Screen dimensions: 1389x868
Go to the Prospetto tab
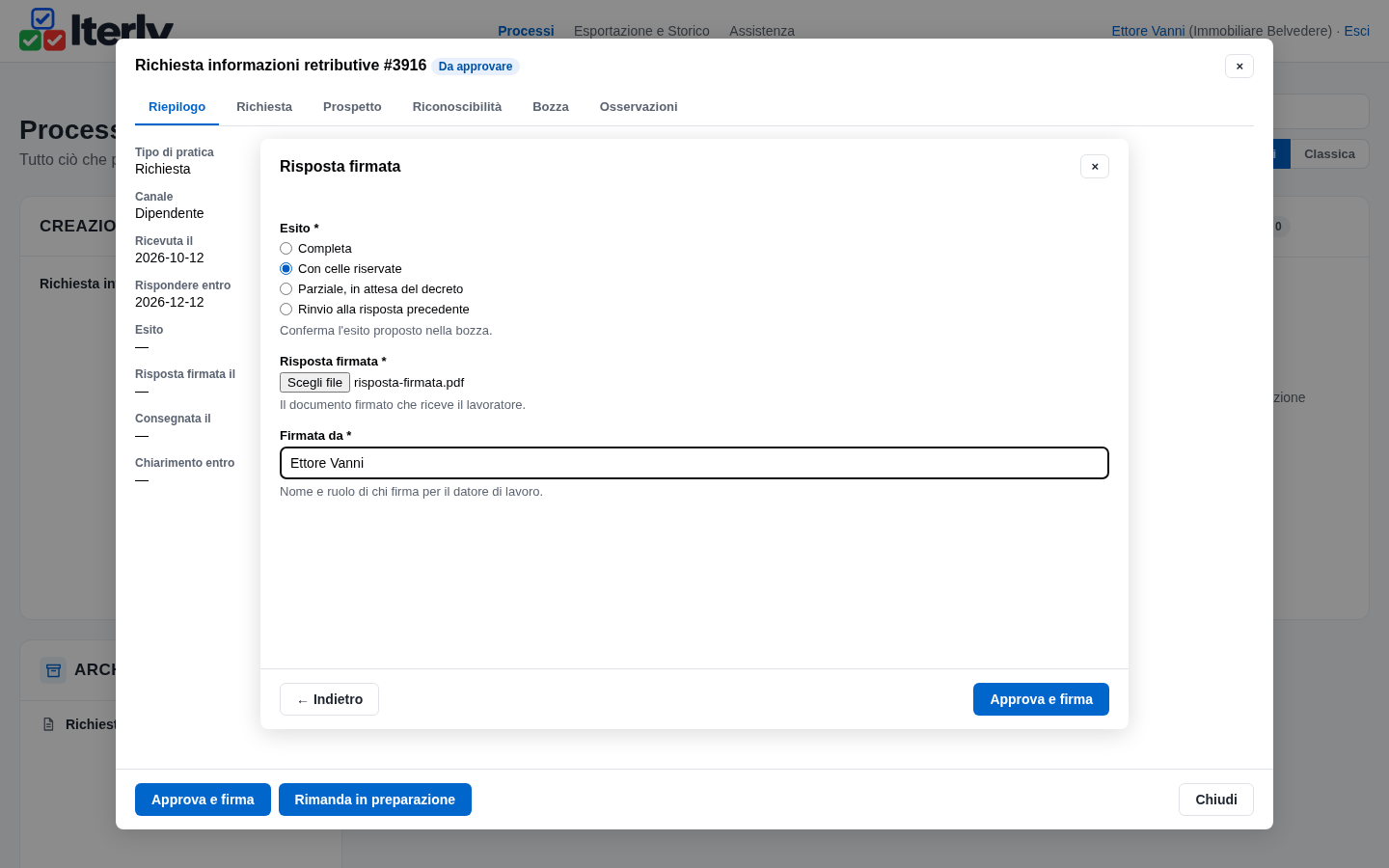click(352, 107)
